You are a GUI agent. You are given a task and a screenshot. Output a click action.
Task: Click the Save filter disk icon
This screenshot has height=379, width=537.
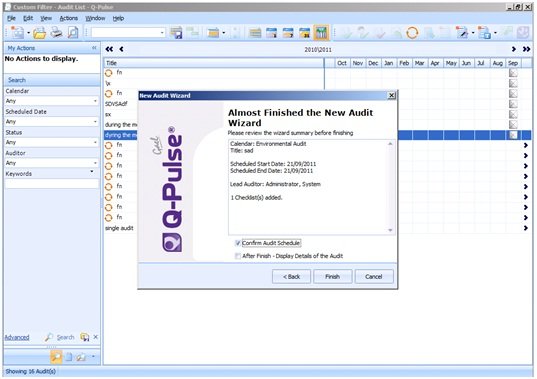click(x=176, y=33)
